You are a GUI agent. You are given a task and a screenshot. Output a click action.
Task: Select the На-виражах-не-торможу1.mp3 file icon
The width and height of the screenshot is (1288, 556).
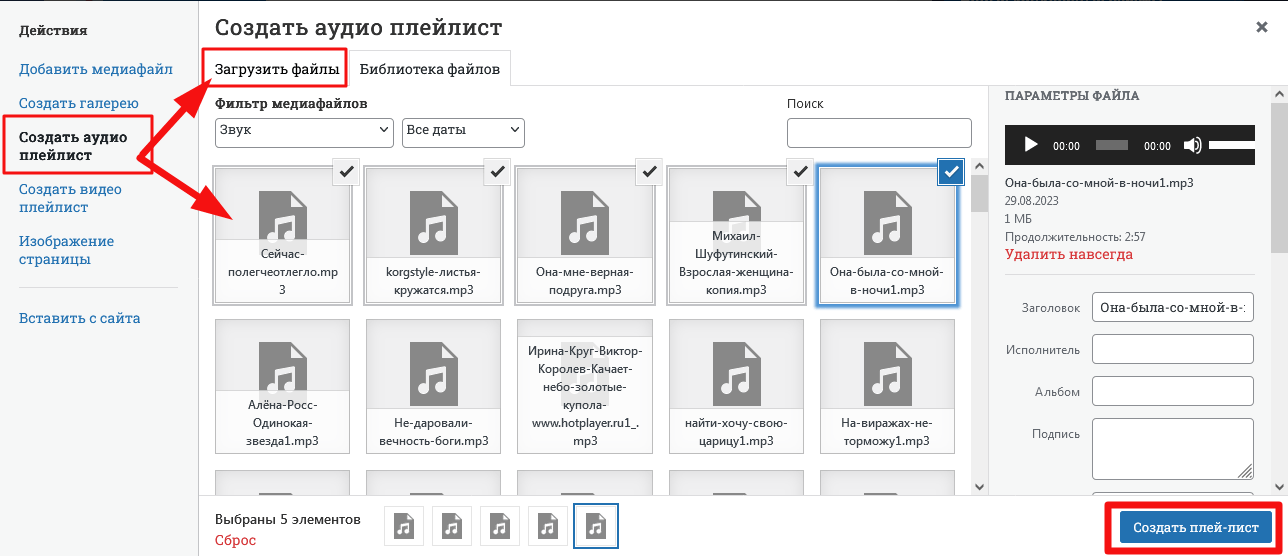point(888,386)
